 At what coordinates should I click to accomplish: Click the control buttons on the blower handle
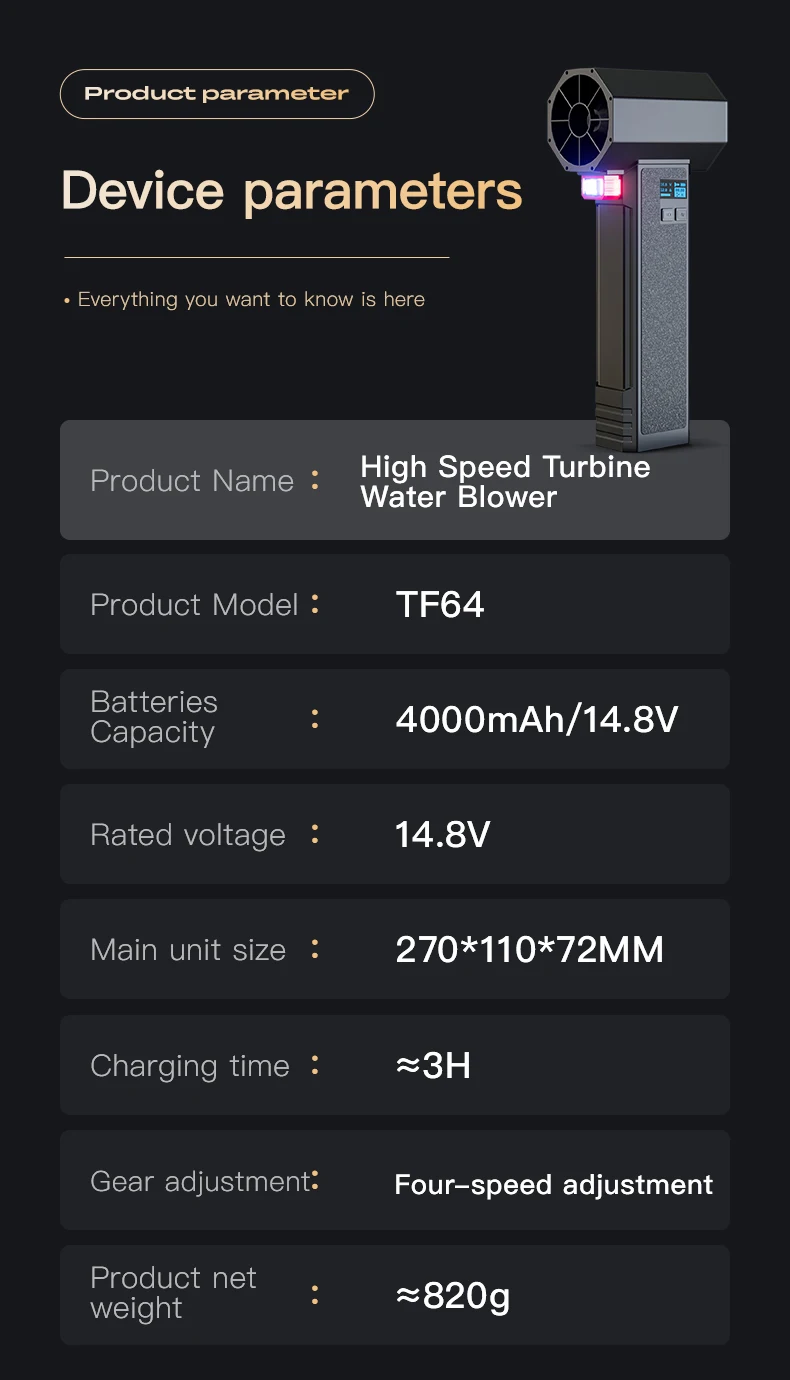[672, 213]
